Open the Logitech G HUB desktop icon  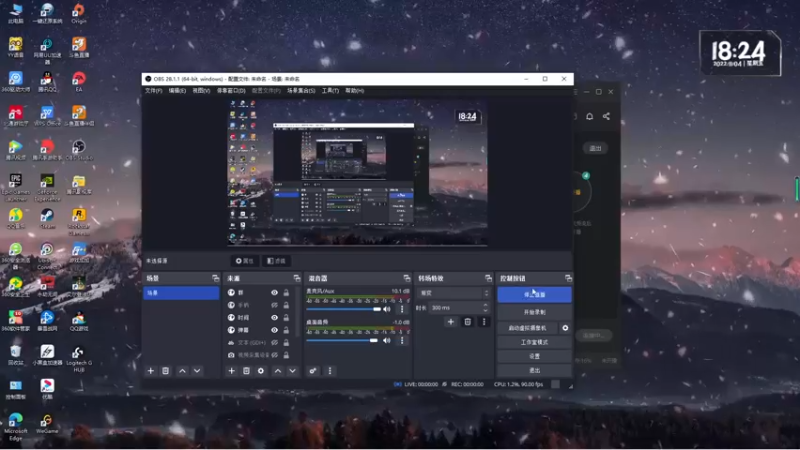click(x=79, y=359)
